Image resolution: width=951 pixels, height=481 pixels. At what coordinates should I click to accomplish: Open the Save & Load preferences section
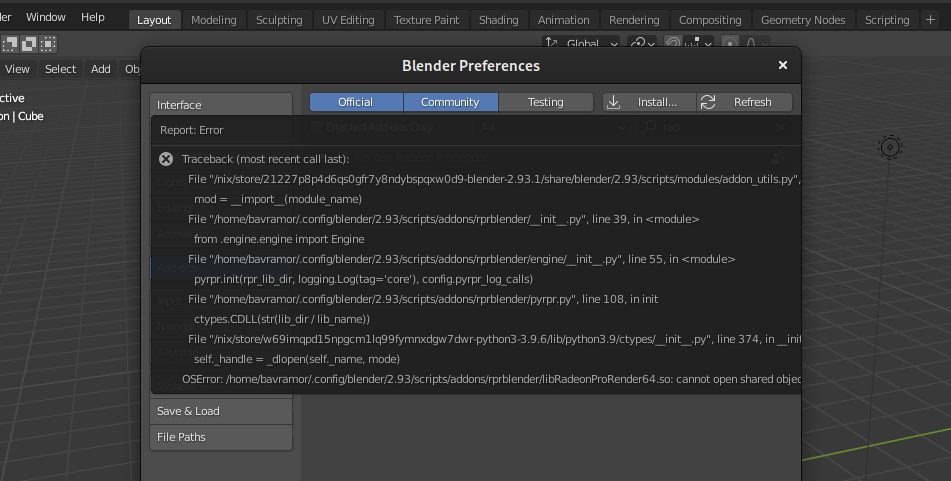(220, 411)
